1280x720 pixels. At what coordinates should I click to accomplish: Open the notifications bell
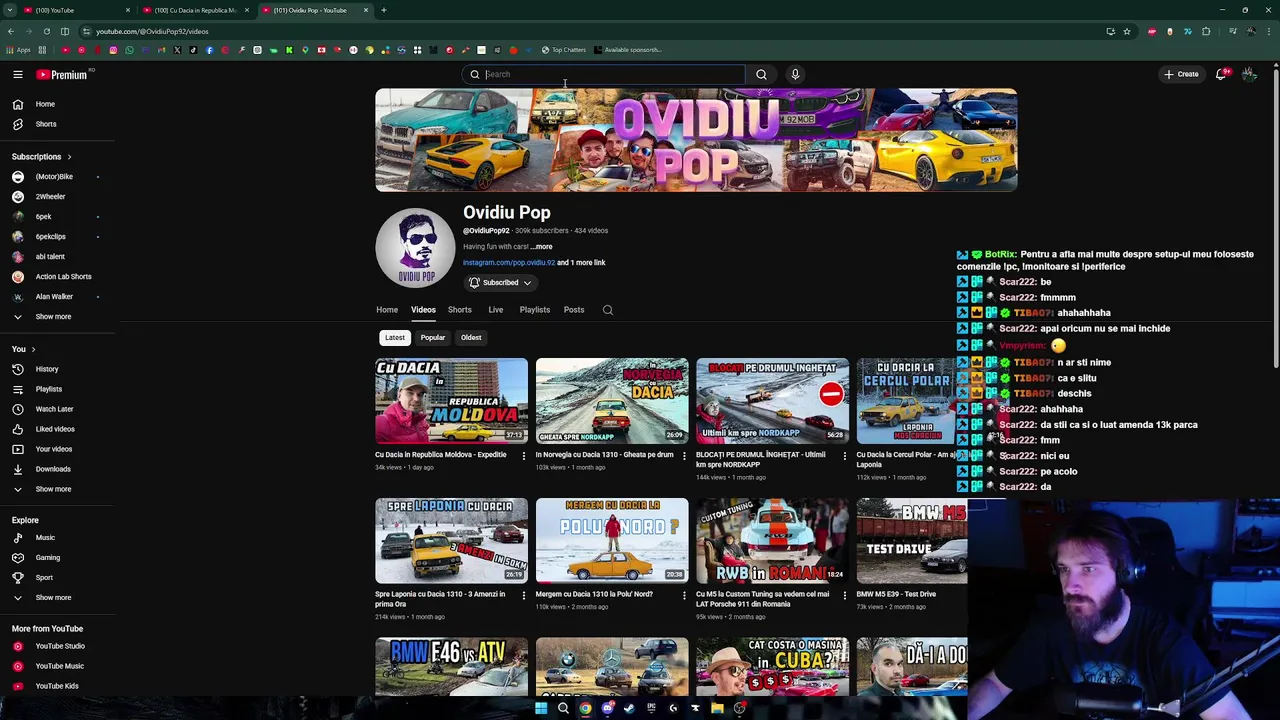pos(1220,74)
